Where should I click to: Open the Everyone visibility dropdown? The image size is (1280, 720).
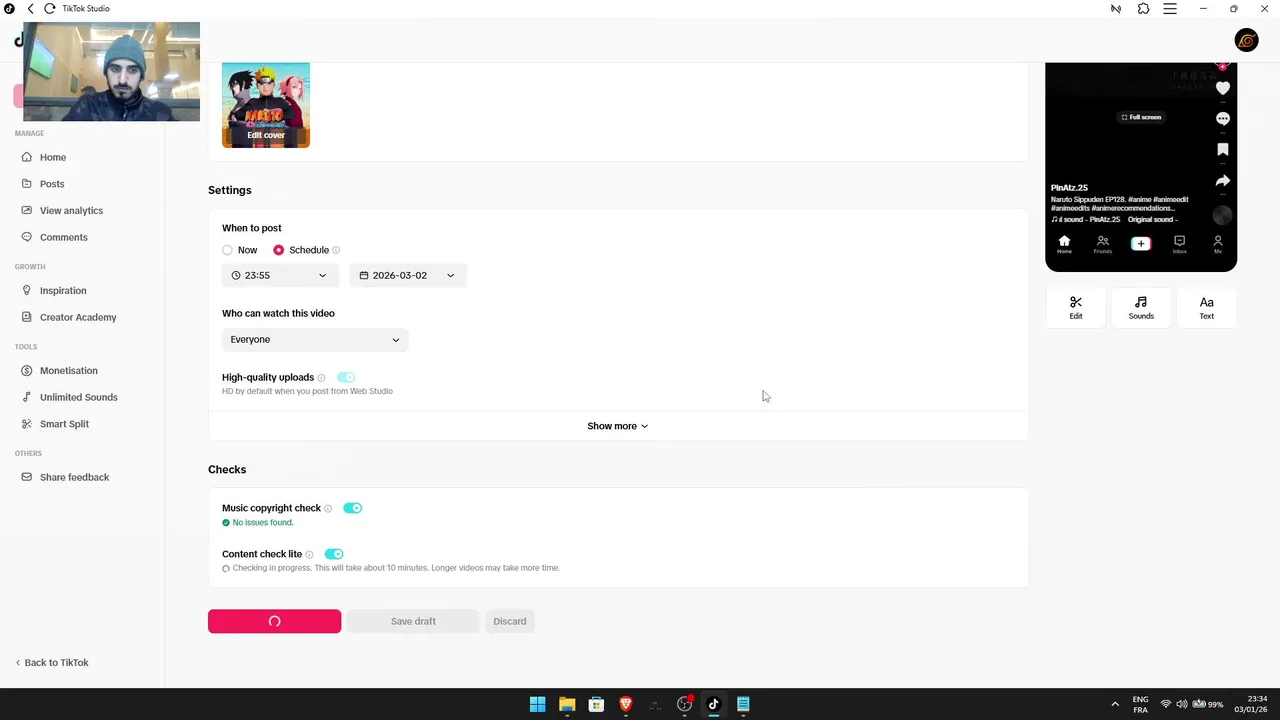[x=315, y=340]
